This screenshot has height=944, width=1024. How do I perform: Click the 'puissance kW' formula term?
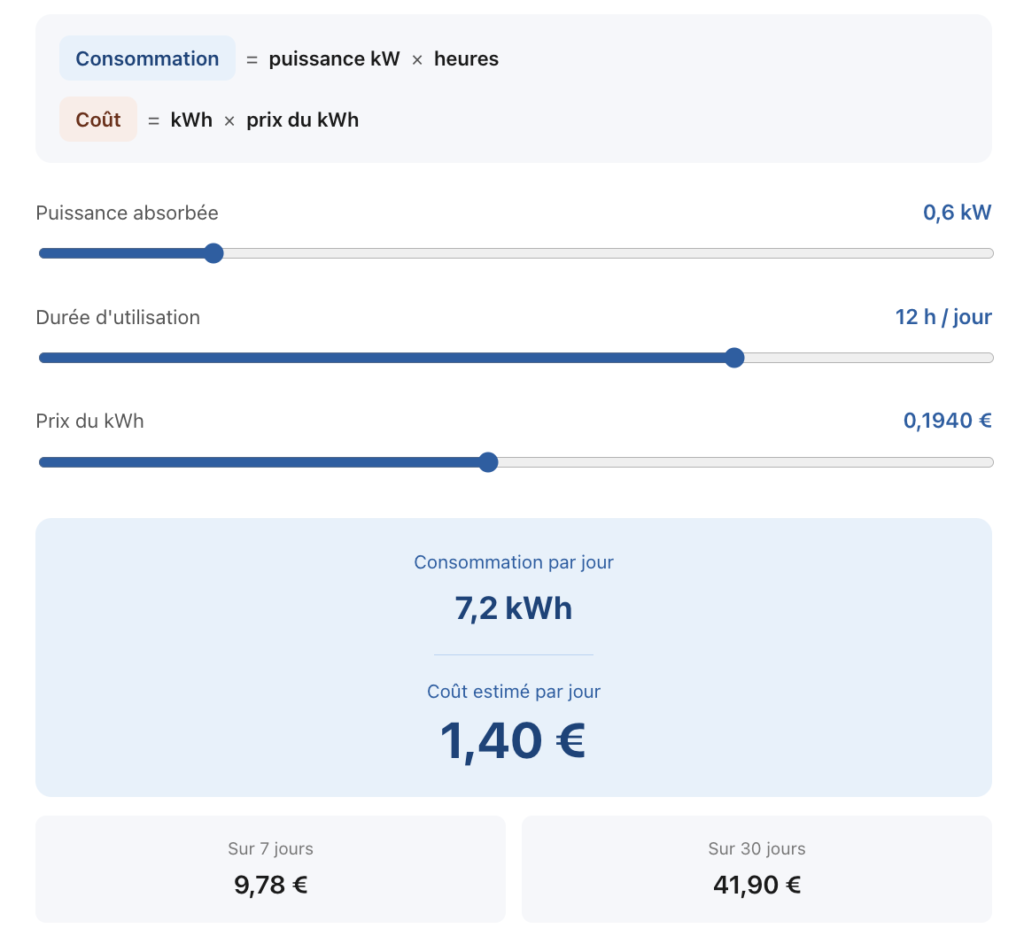pos(334,59)
